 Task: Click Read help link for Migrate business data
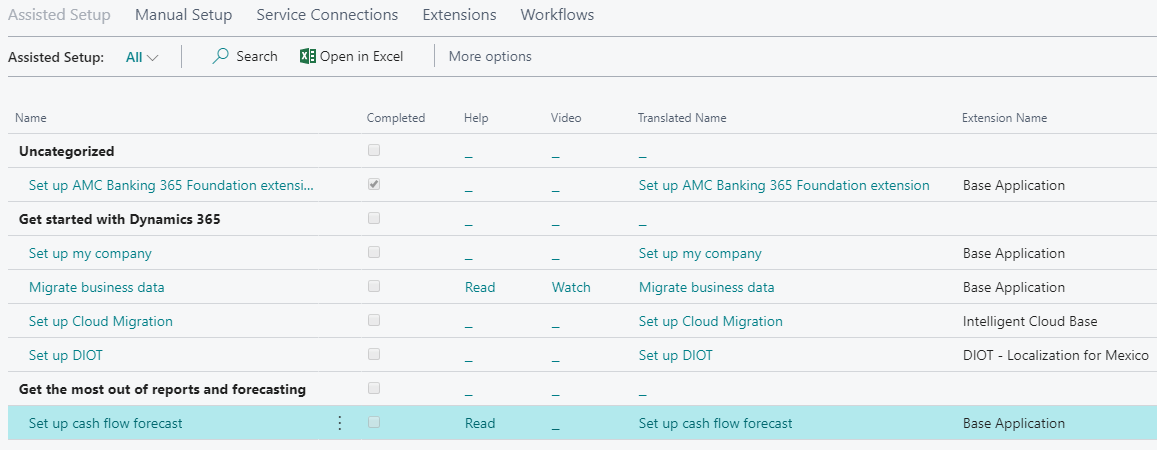click(x=480, y=287)
